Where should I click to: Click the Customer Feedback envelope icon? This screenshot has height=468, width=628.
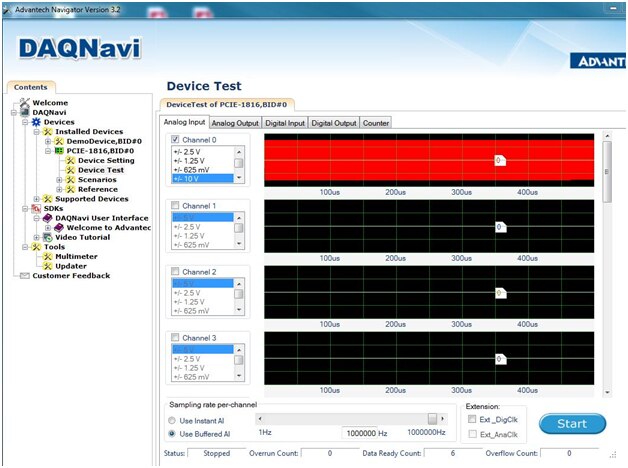25,276
